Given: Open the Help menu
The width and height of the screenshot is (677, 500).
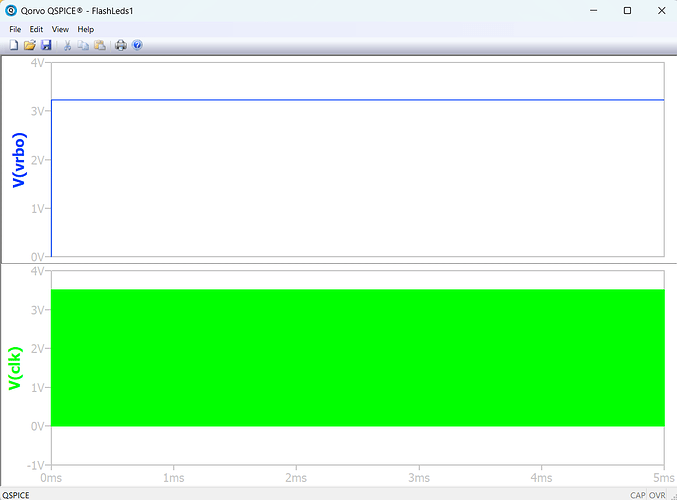Looking at the screenshot, I should (85, 29).
